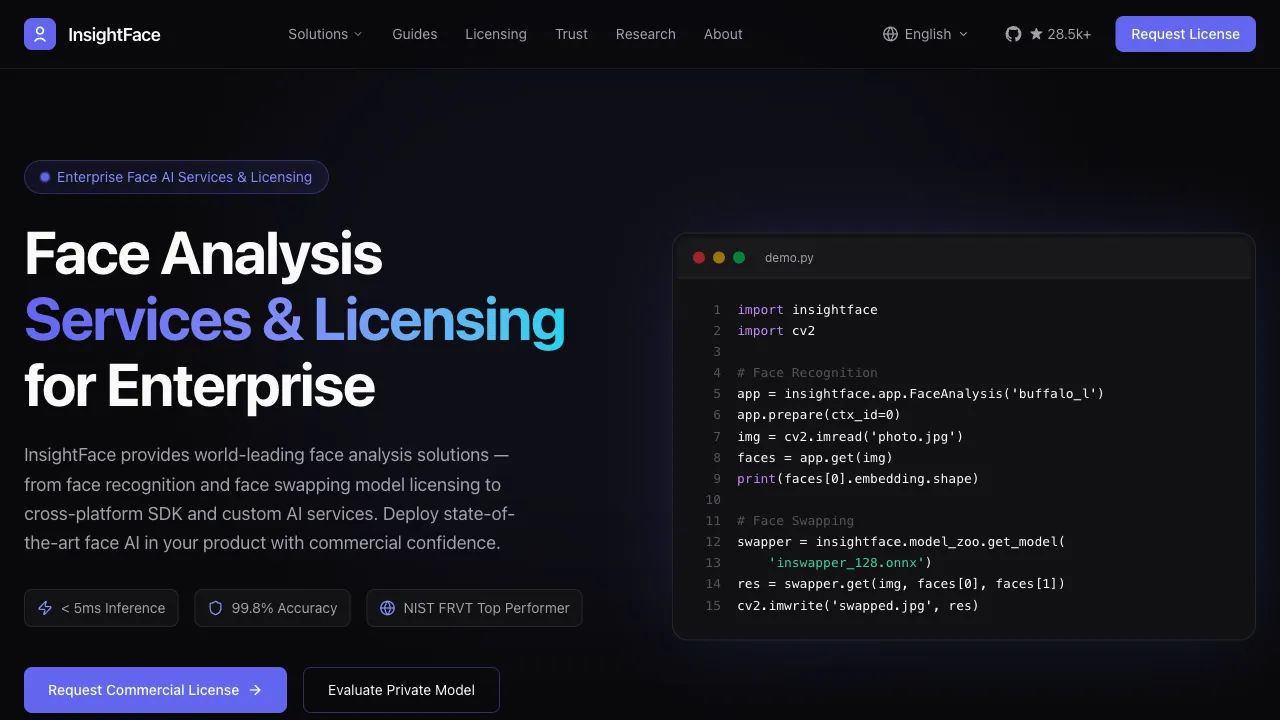
Task: Open the English language selector
Action: point(926,34)
